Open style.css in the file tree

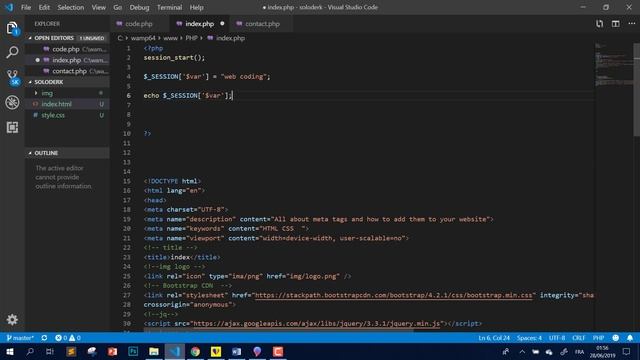pos(67,115)
